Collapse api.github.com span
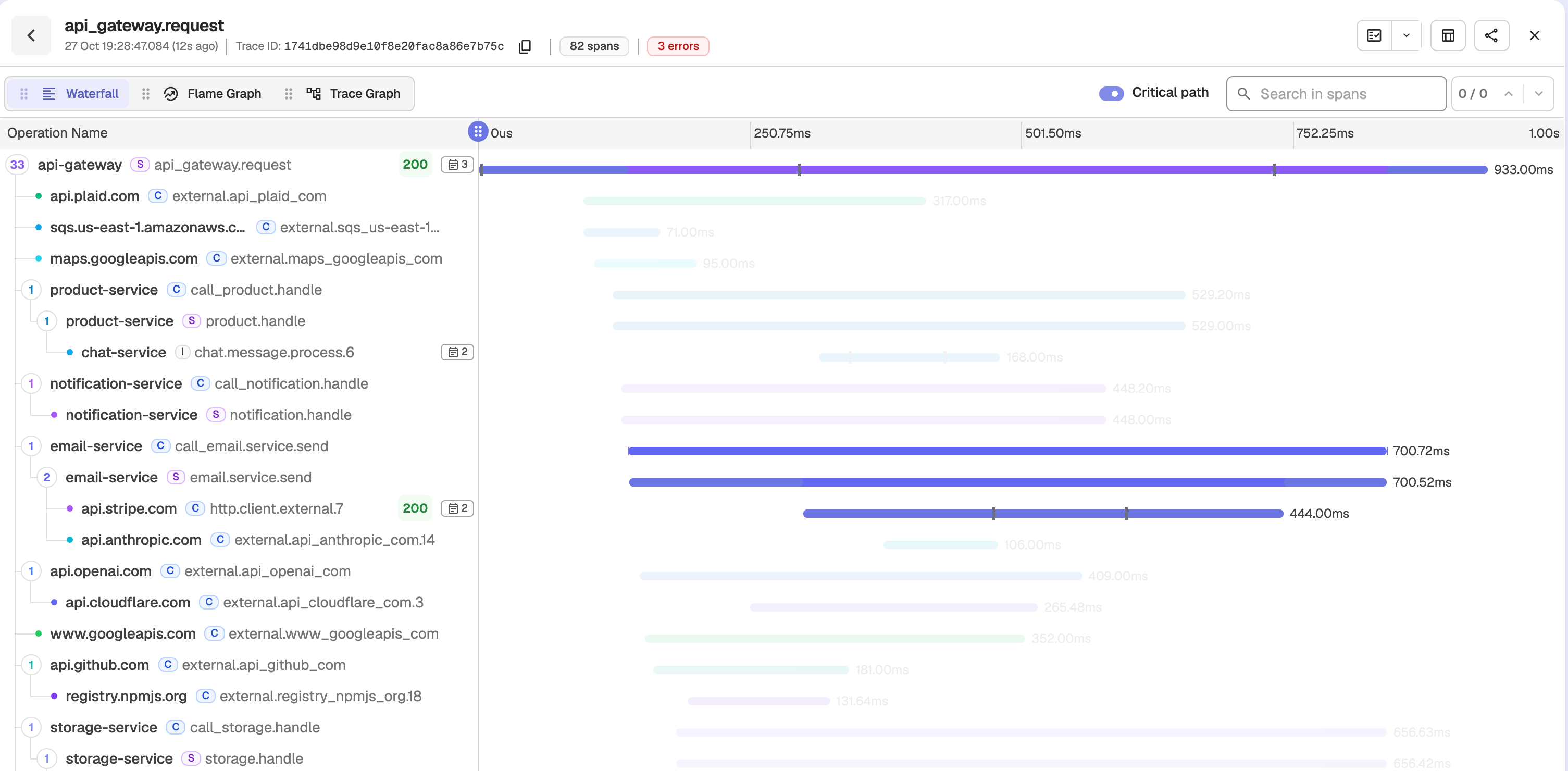 (31, 665)
